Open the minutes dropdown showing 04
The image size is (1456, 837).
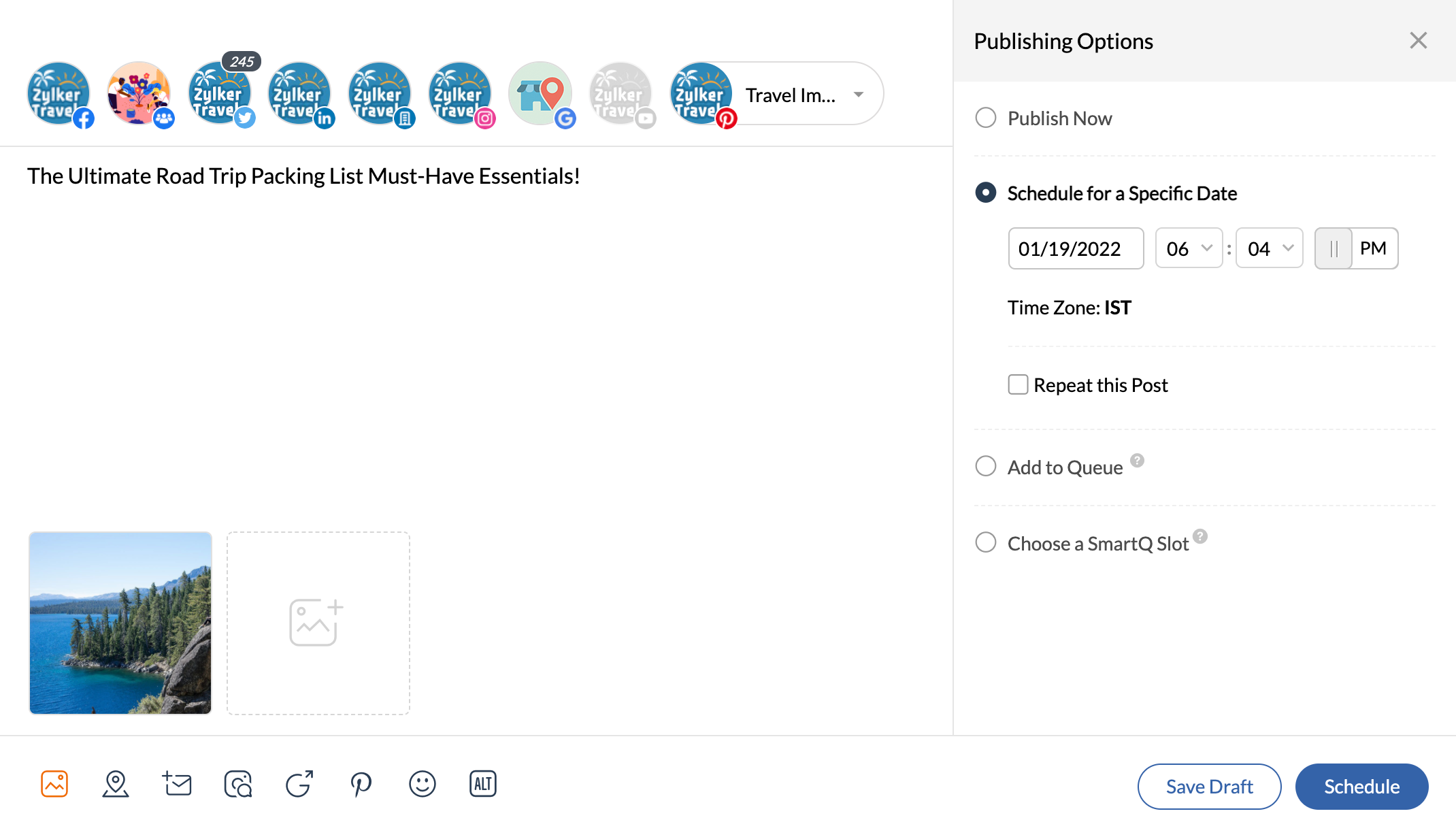click(x=1269, y=248)
